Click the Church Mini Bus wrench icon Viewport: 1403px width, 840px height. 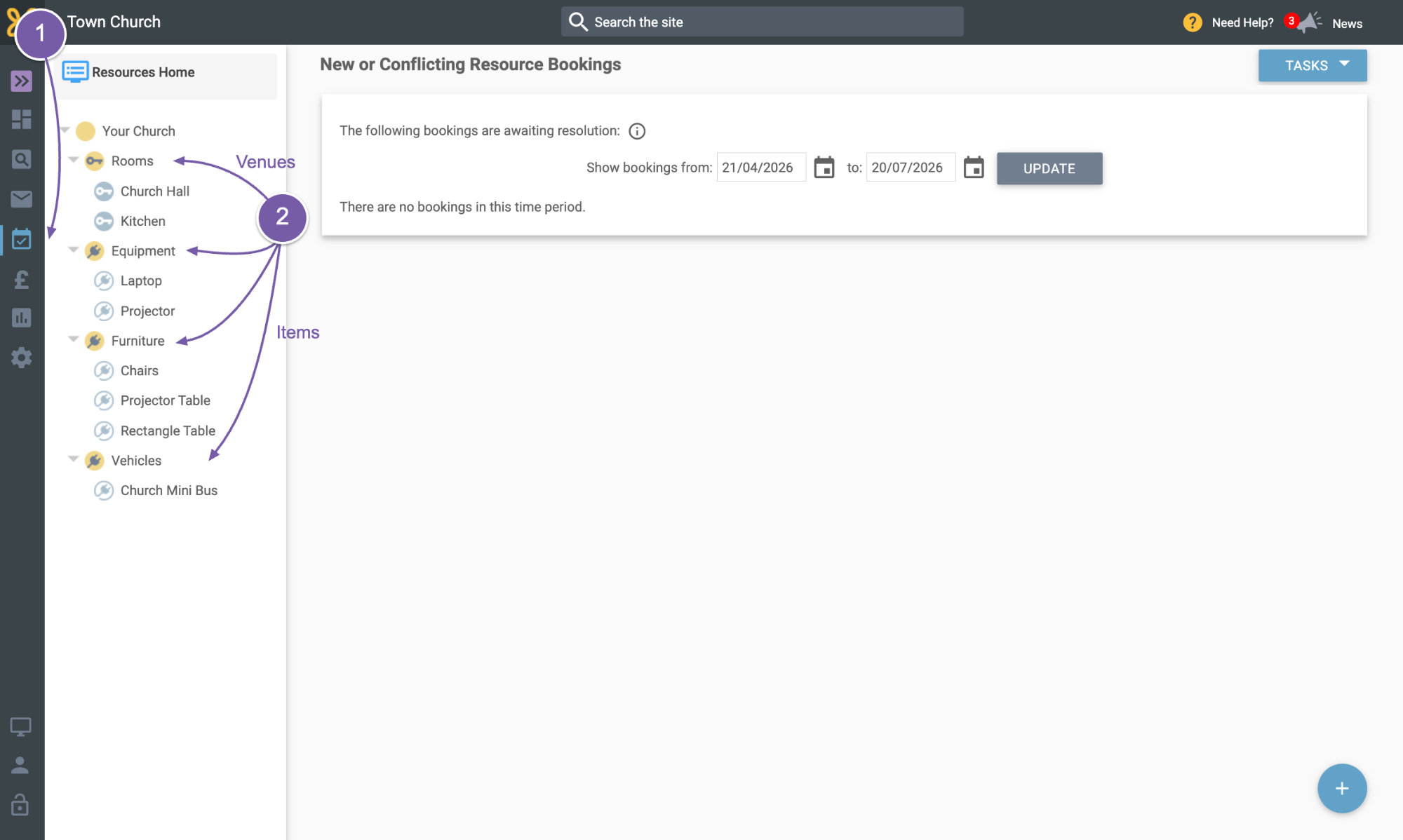[104, 490]
